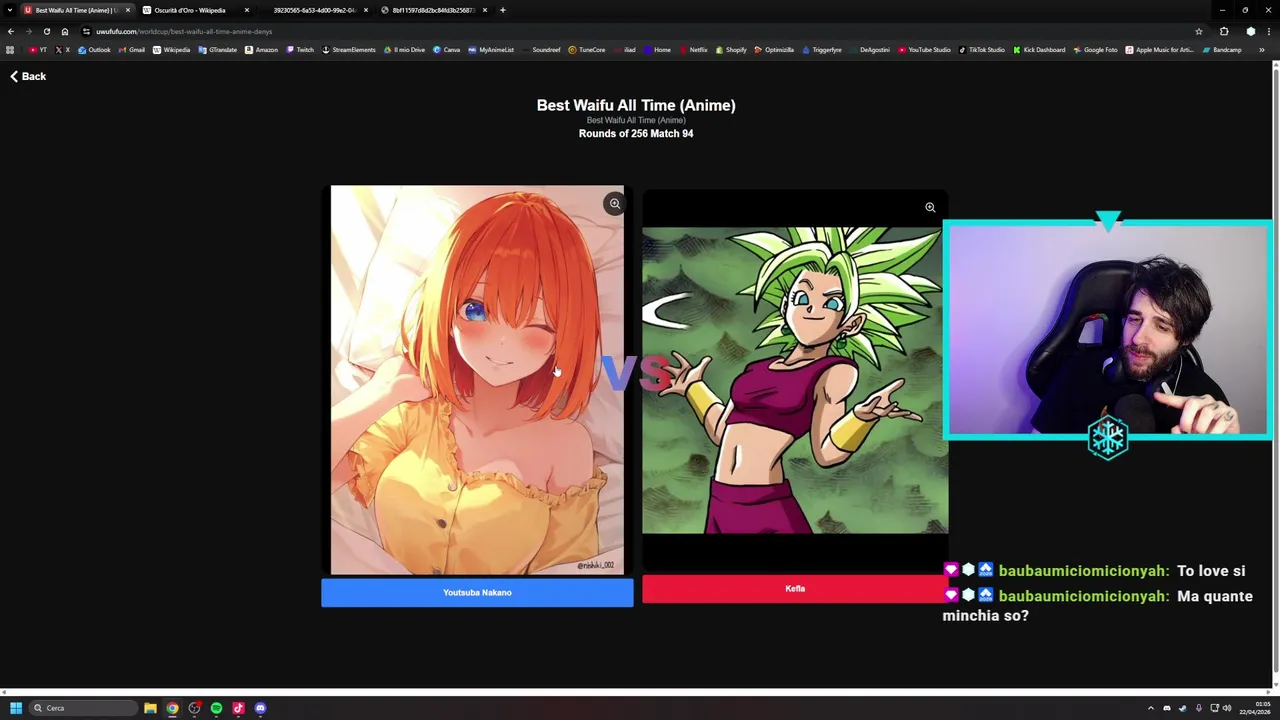
Task: Open the Triggerfyre bookmark
Action: coord(821,50)
